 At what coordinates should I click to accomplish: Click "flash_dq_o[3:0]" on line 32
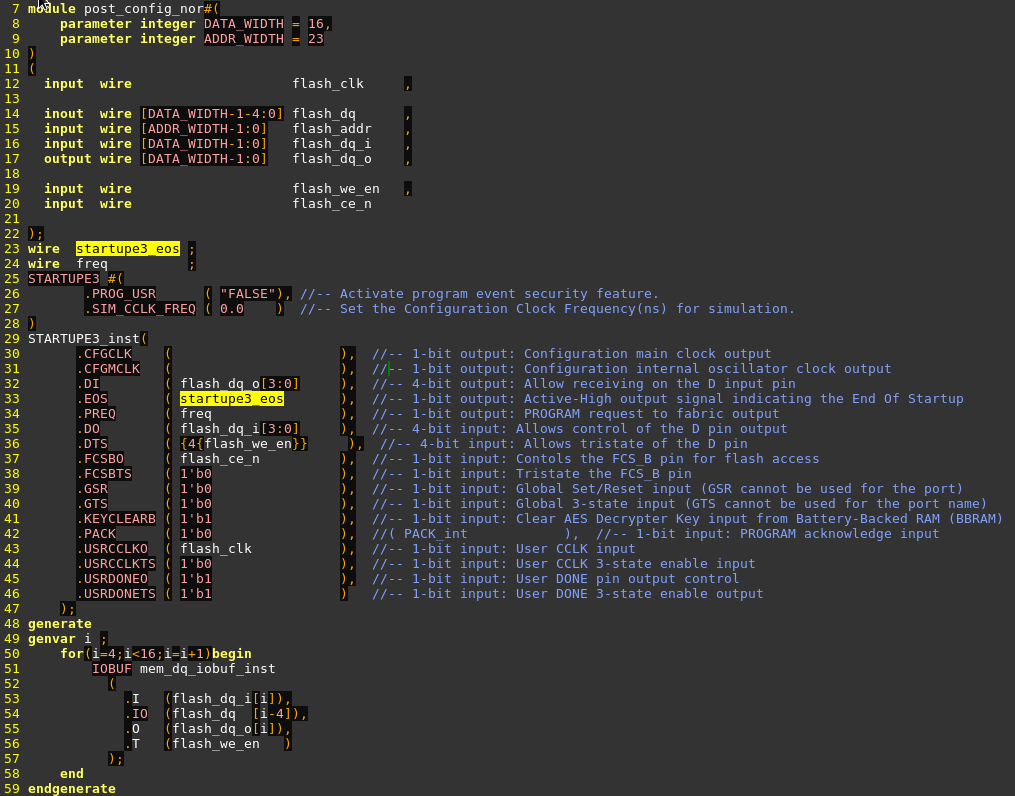(240, 384)
